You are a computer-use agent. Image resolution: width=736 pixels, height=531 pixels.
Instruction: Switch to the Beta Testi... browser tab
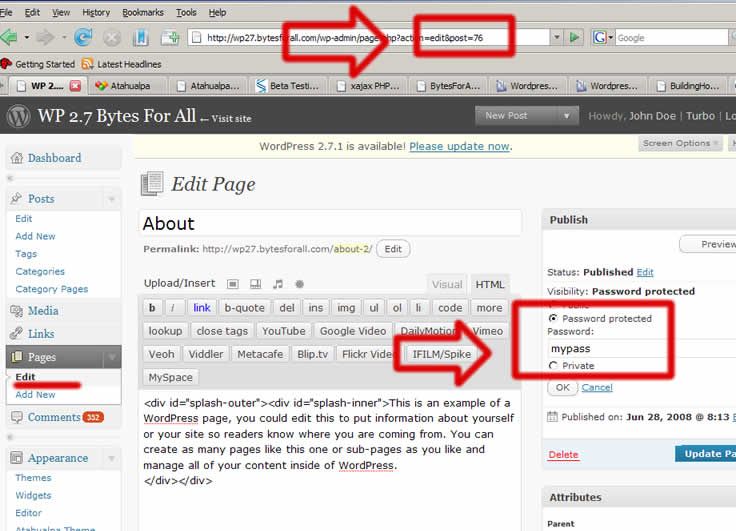tap(288, 86)
